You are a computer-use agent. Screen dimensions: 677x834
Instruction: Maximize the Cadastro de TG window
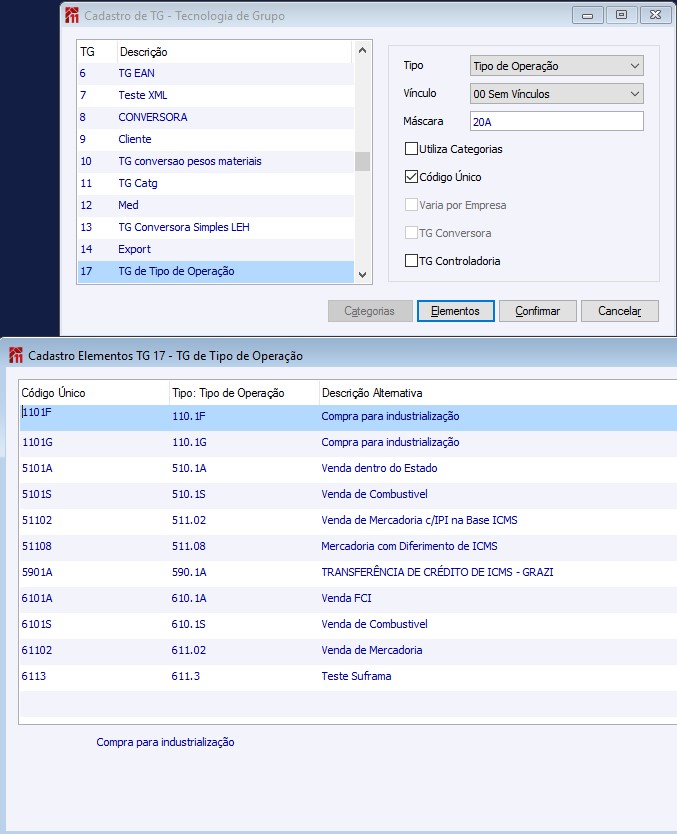[x=621, y=15]
